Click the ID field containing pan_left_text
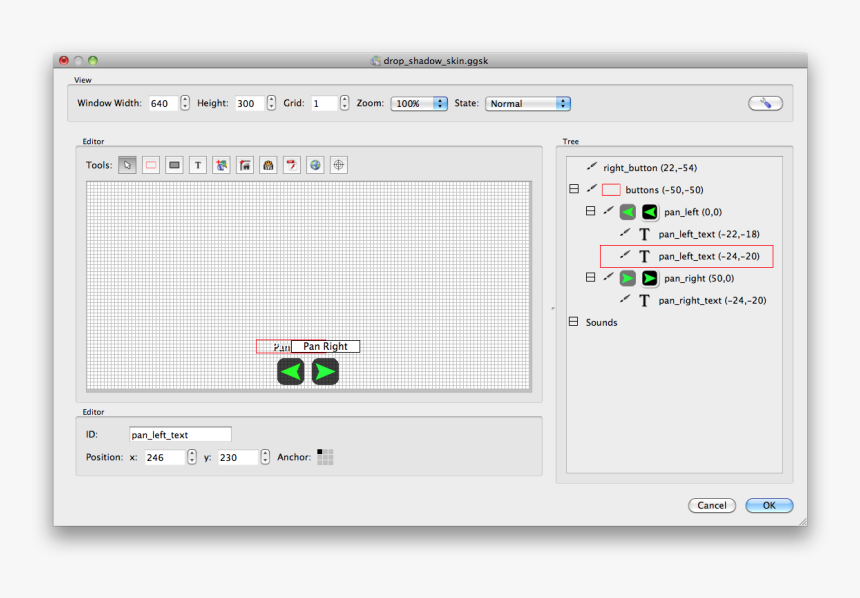 (x=180, y=435)
